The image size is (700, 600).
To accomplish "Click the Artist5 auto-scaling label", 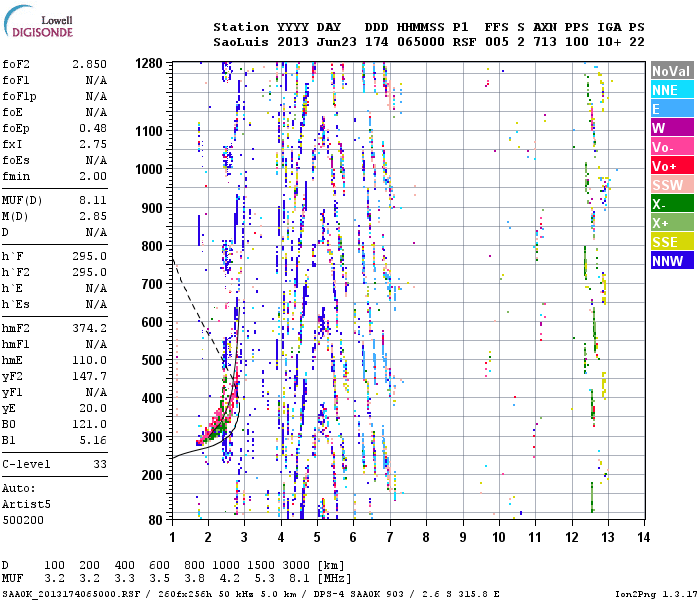I will pos(26,504).
